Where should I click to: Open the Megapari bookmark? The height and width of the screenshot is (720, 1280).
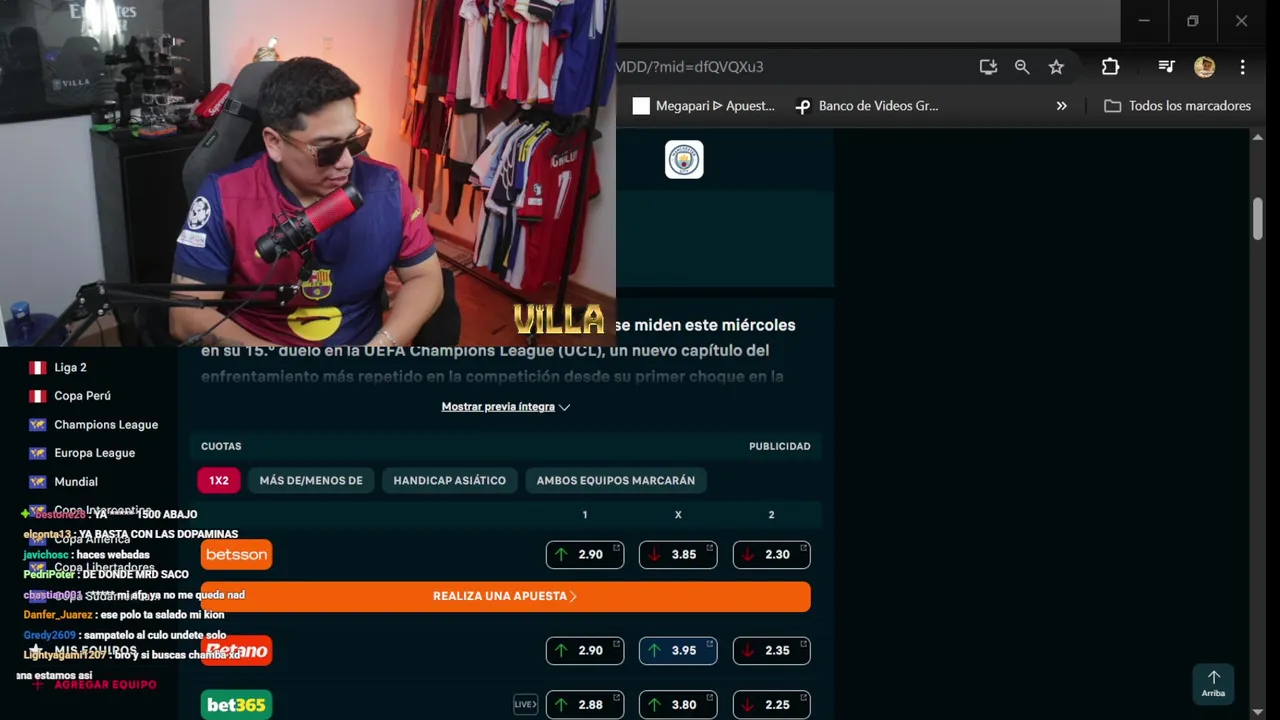pos(704,106)
